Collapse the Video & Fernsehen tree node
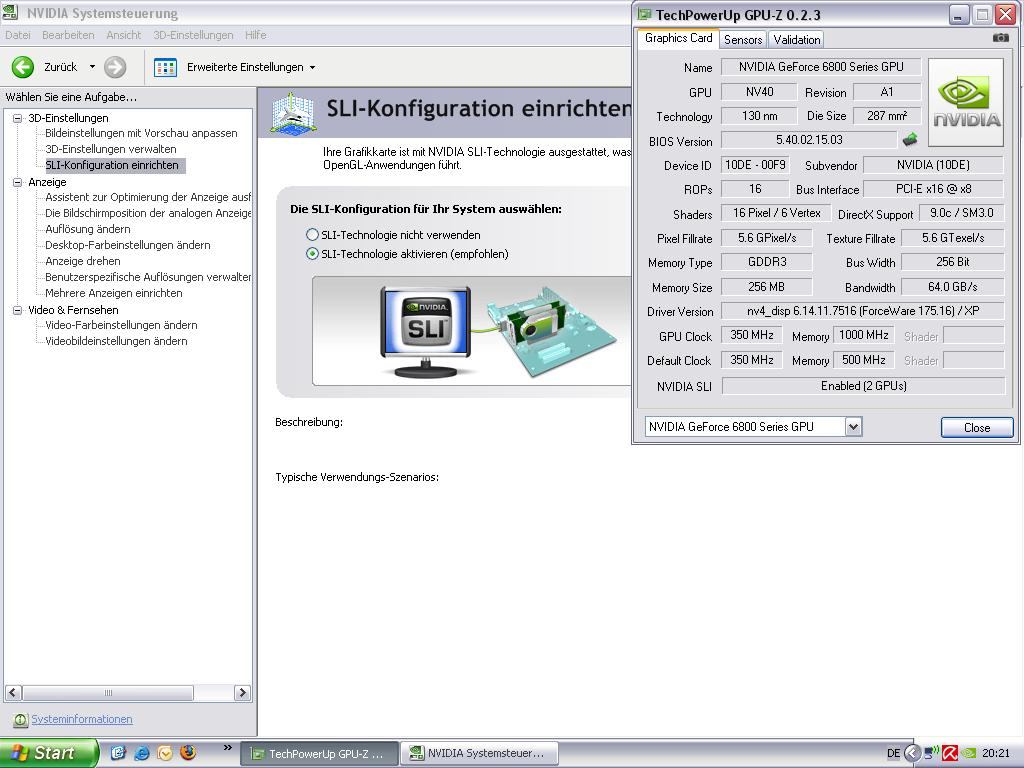Image resolution: width=1024 pixels, height=768 pixels. (x=18, y=310)
